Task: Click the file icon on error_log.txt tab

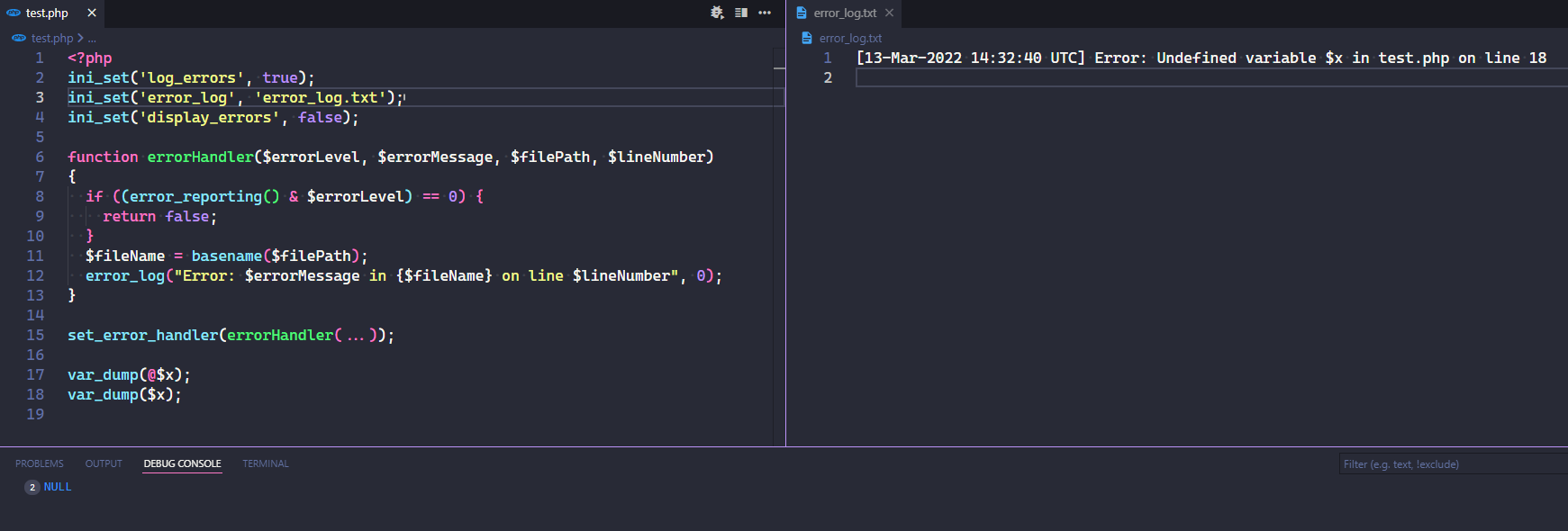Action: [x=802, y=13]
